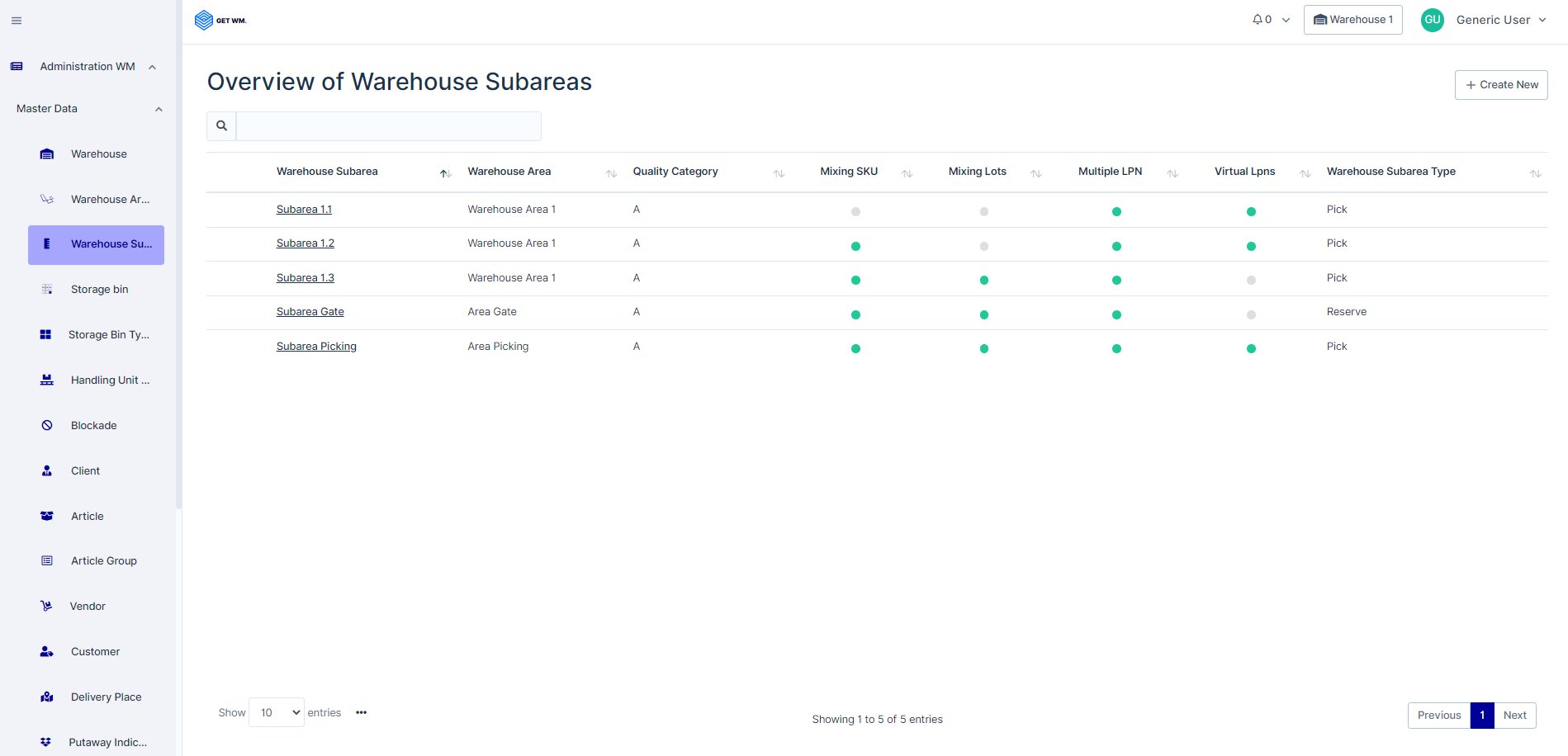Toggle Virtual Lpns dot for Subarea Gate
1568x756 pixels.
(1251, 315)
